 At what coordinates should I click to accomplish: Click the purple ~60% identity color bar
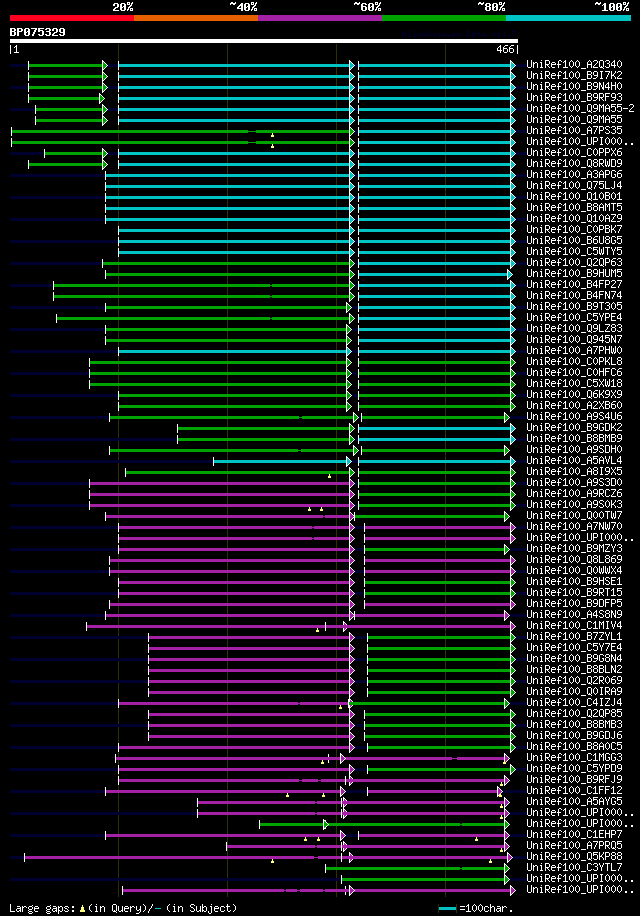[320, 18]
